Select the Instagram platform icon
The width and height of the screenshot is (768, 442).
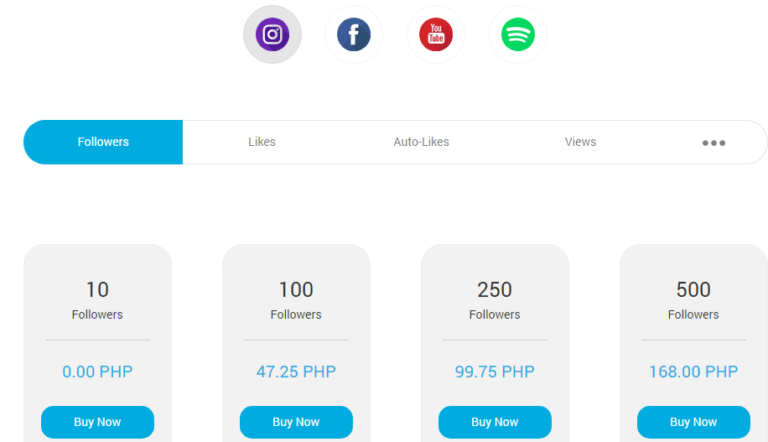(272, 35)
